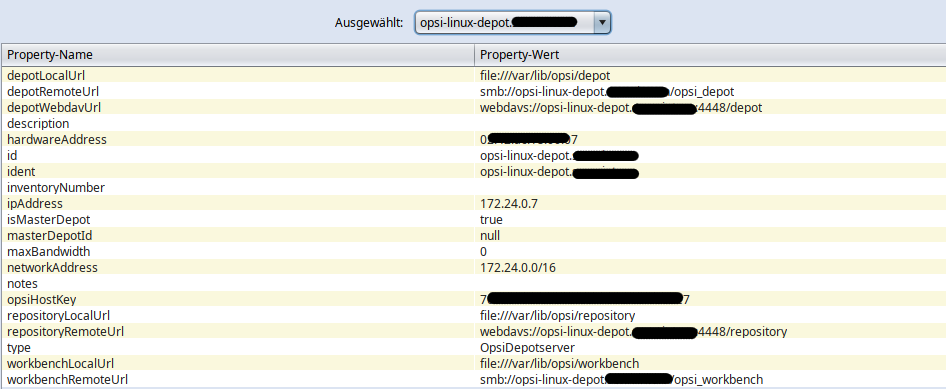Screen dimensions: 946x389
Task: Click the id row's opsi-linux-depot value
Action: point(559,156)
